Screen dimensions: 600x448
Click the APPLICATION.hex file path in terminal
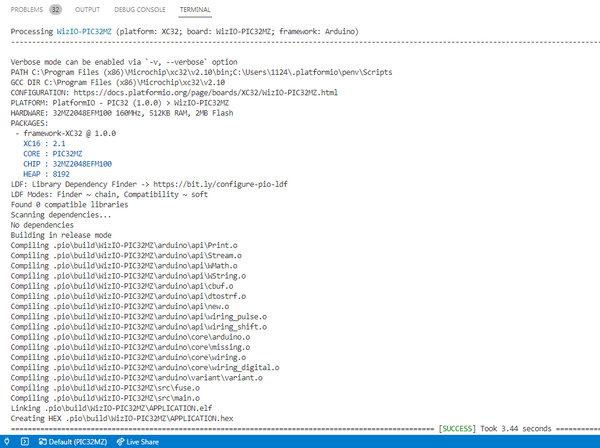pyautogui.click(x=150, y=418)
